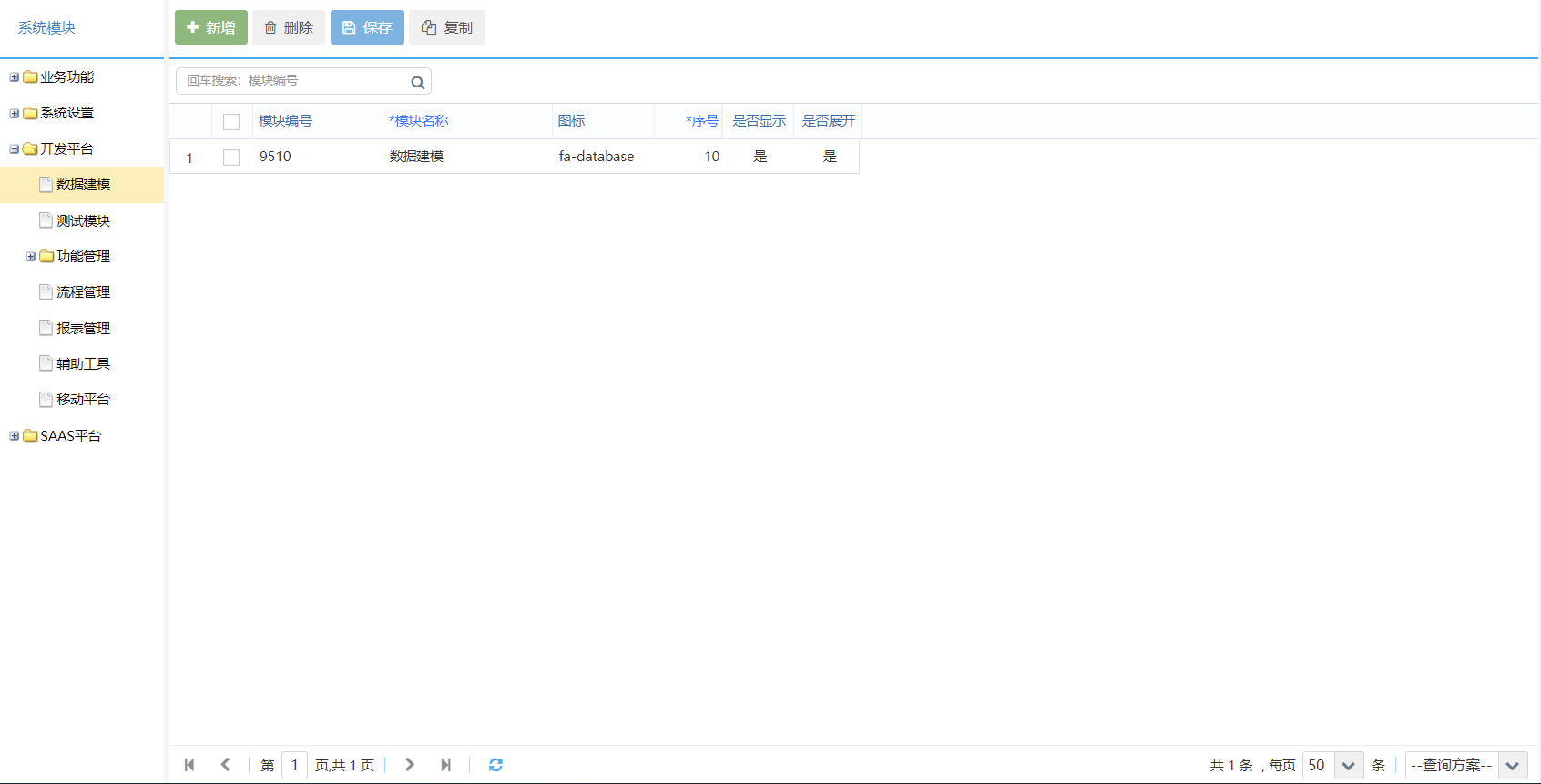Click the 模块编号 search input field
Viewport: 1541px width, 784px height.
[293, 81]
